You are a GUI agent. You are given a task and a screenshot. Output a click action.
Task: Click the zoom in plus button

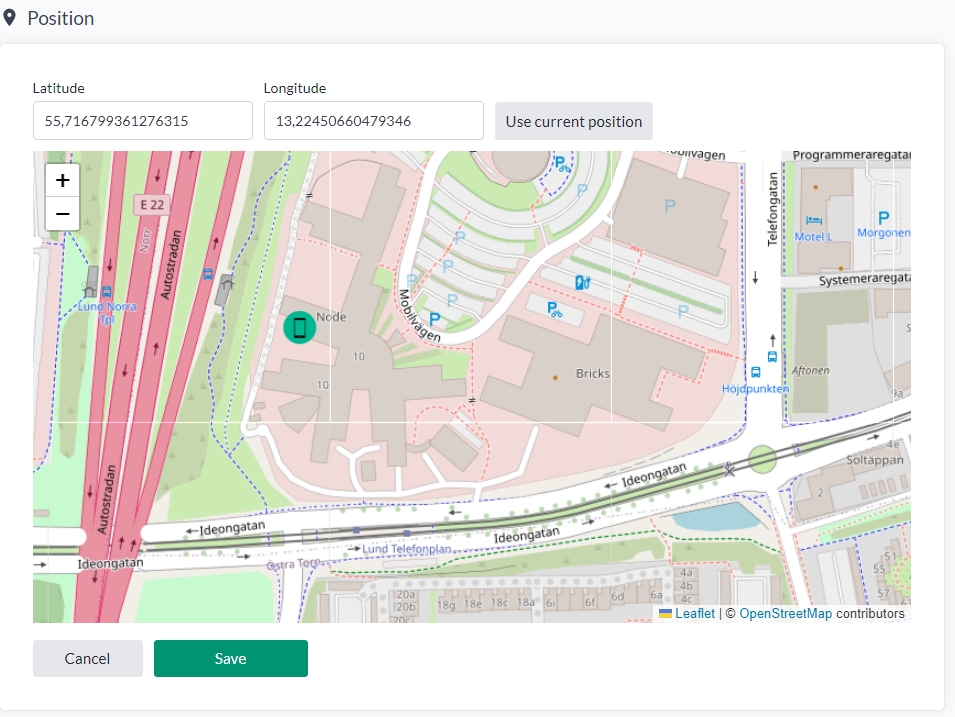point(62,180)
